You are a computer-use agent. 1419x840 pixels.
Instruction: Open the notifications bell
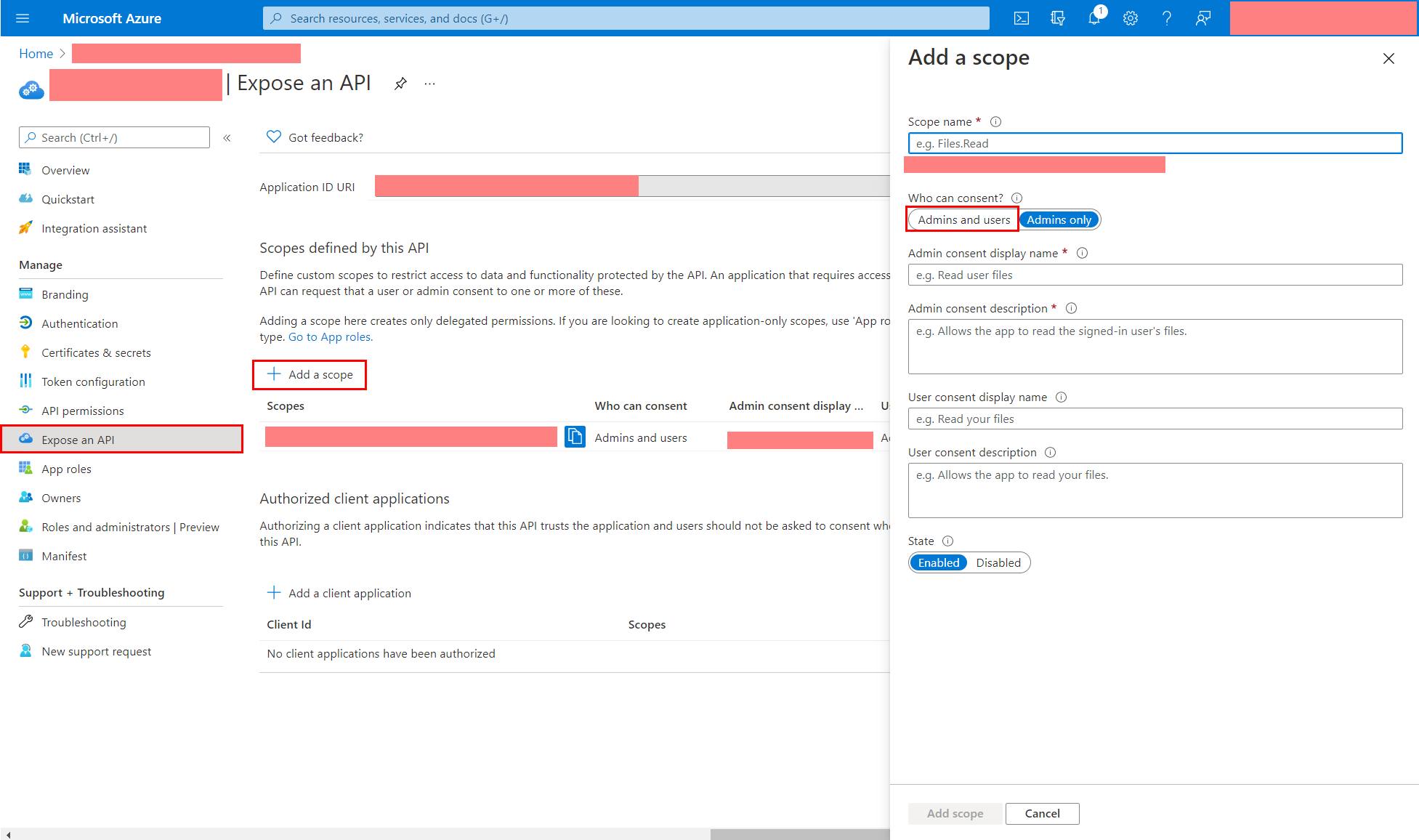click(1093, 18)
